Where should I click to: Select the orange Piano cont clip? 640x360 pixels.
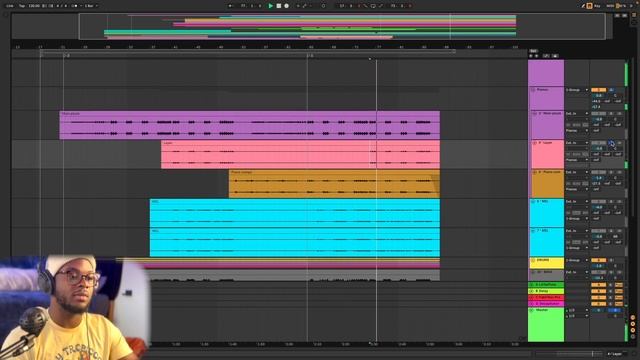point(334,184)
